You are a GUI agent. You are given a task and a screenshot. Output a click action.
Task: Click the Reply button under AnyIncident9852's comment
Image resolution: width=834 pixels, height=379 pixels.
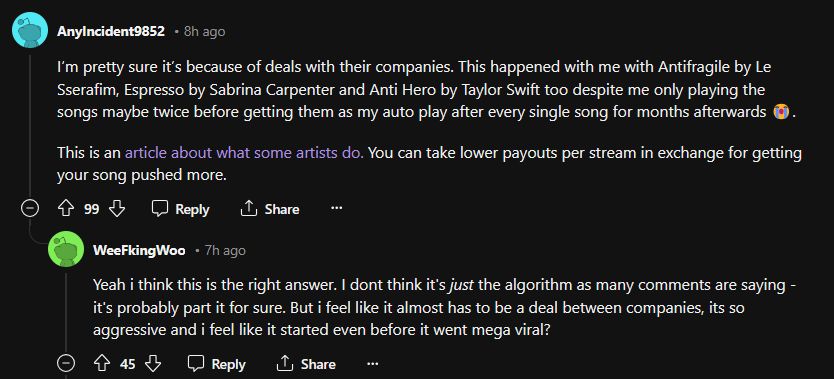click(180, 209)
